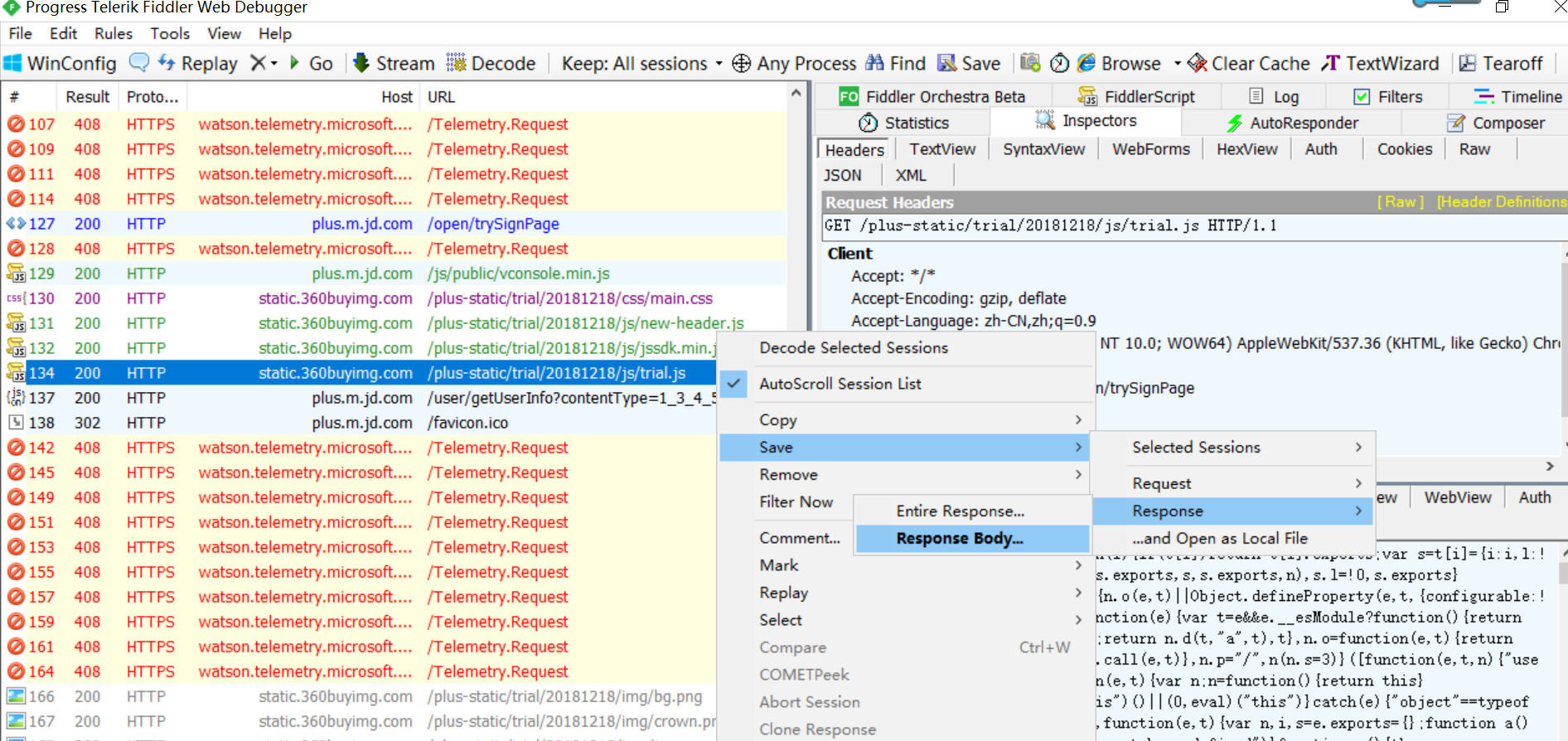Click the timer clock icon in toolbar
The image size is (1568, 741).
pos(1060,63)
